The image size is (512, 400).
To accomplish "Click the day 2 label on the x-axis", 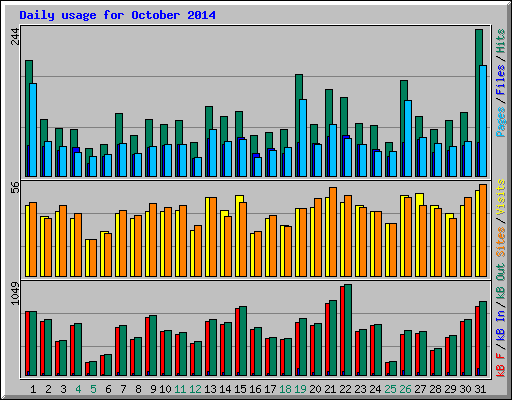I will click(48, 389).
